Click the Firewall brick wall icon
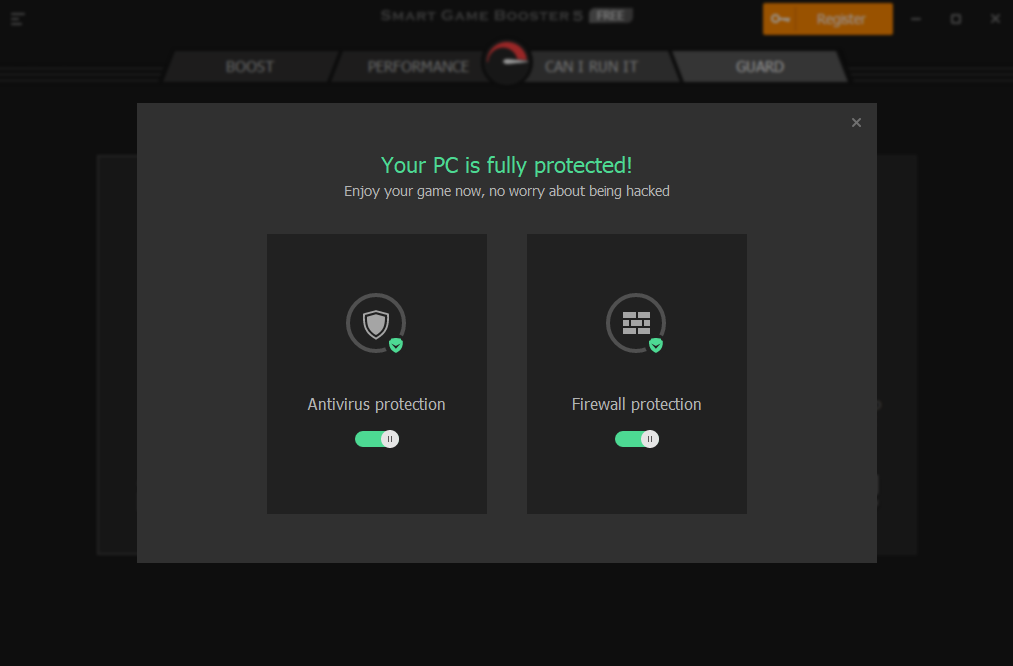The height and width of the screenshot is (666, 1013). (x=636, y=324)
